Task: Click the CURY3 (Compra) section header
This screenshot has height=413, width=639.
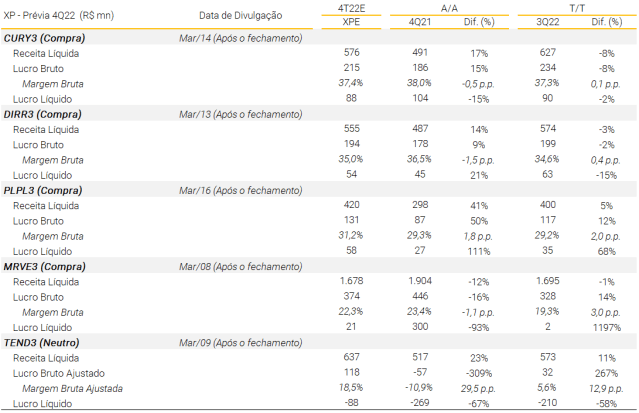Action: (x=45, y=37)
